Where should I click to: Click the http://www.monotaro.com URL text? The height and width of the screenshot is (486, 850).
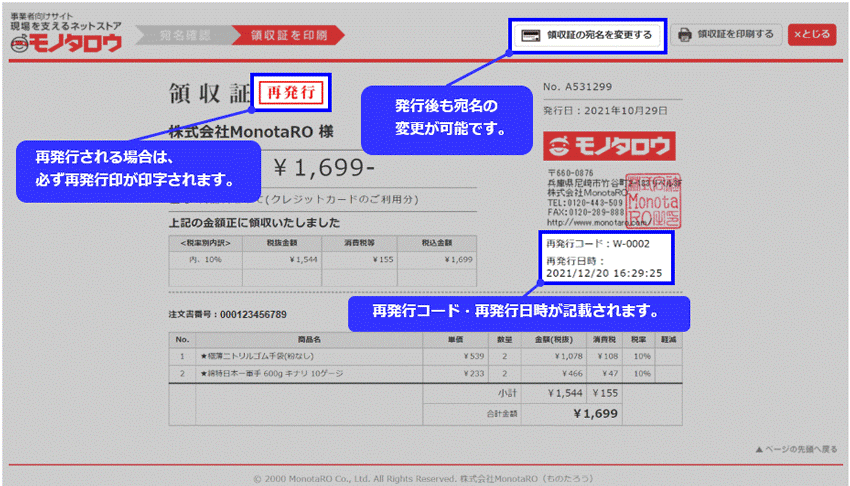tap(598, 223)
